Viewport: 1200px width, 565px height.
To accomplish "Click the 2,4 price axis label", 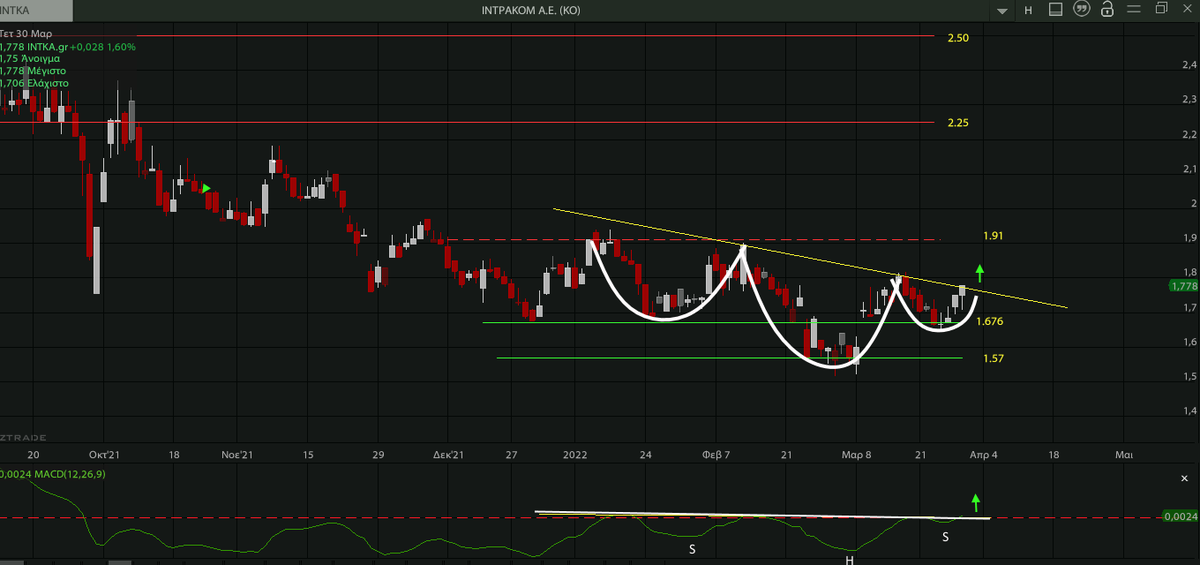I will (1188, 65).
